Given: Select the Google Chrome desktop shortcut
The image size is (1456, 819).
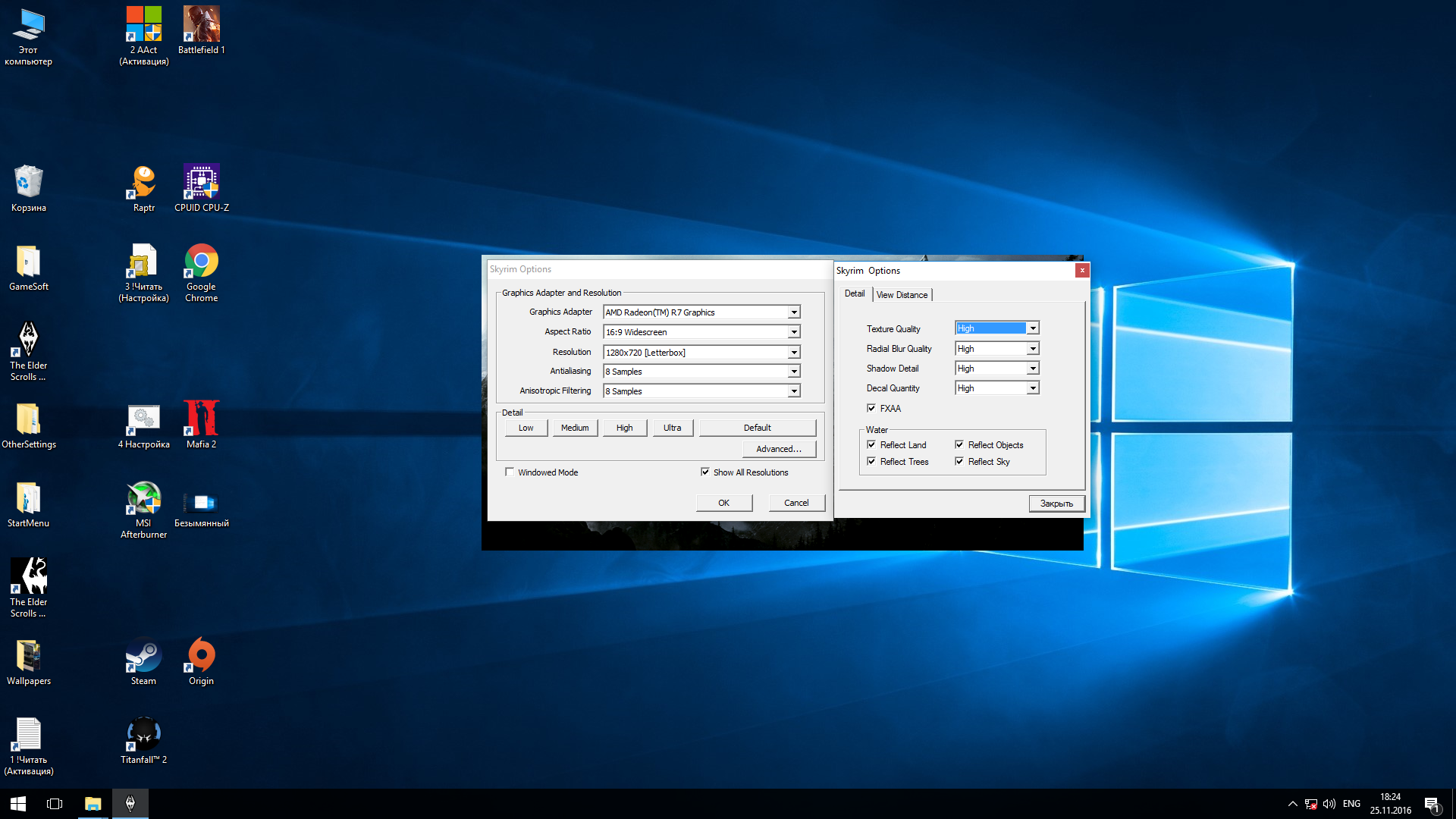Looking at the screenshot, I should [x=201, y=273].
